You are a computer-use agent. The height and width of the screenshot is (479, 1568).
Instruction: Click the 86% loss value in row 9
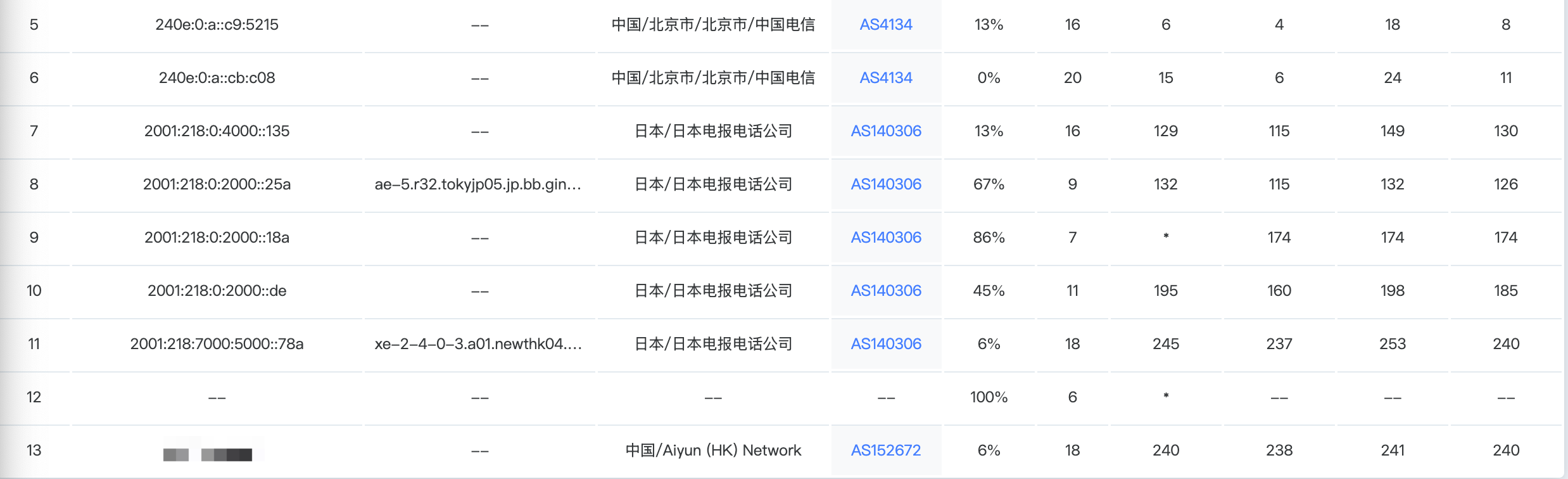(989, 238)
